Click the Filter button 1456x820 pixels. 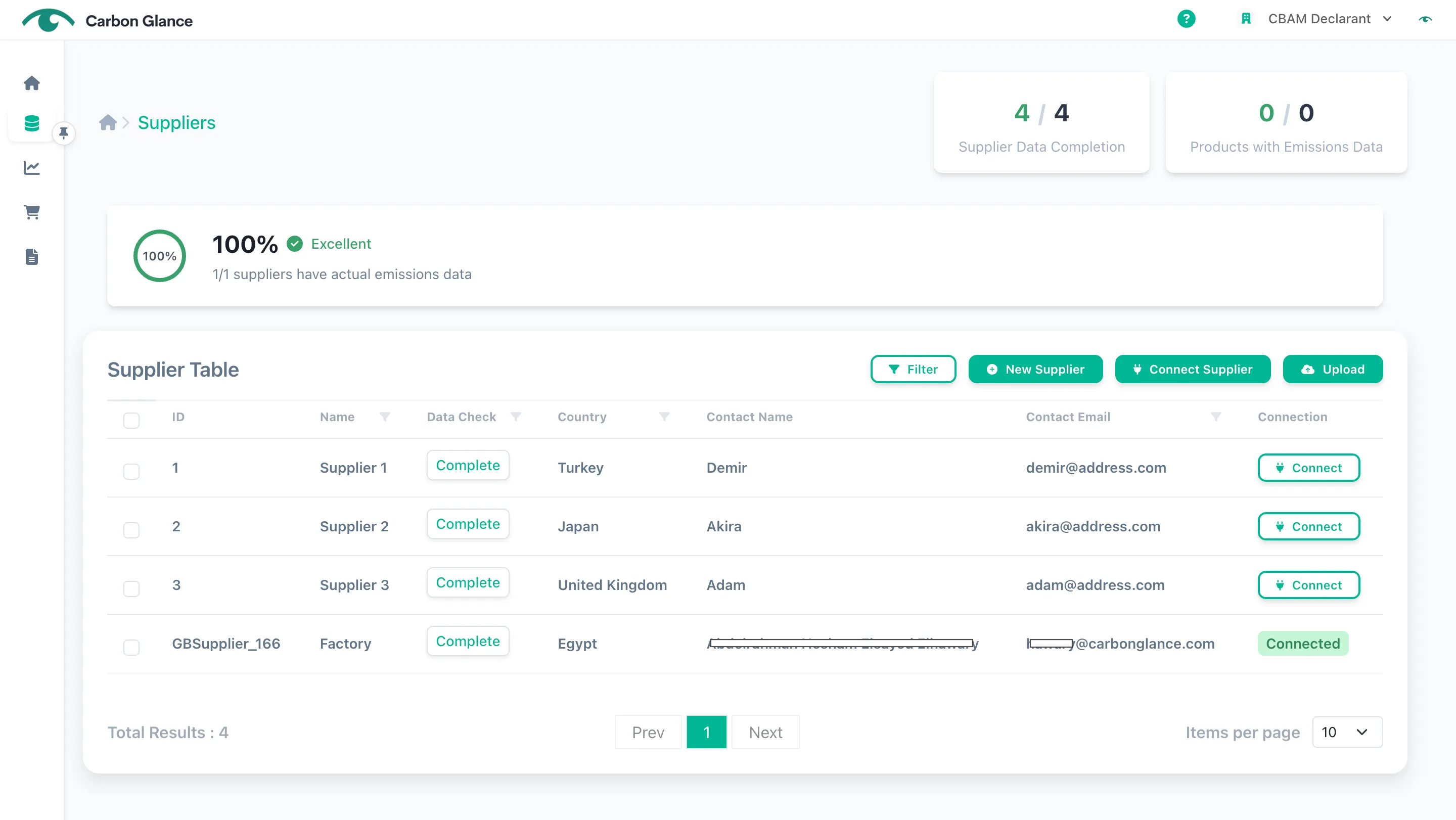(913, 369)
